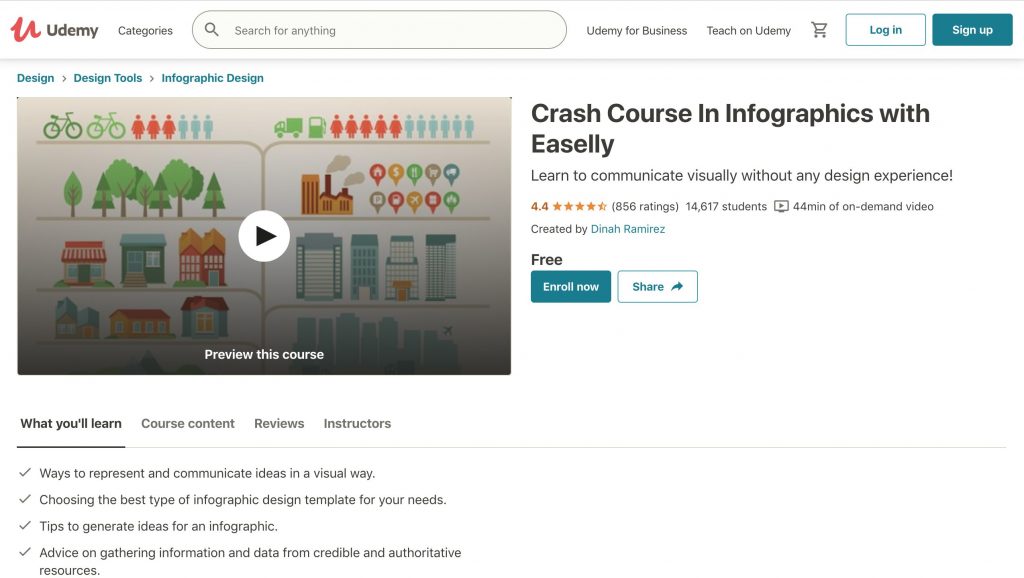Screen dimensions: 1024x578
Task: Open Udemy for Business link
Action: click(636, 31)
